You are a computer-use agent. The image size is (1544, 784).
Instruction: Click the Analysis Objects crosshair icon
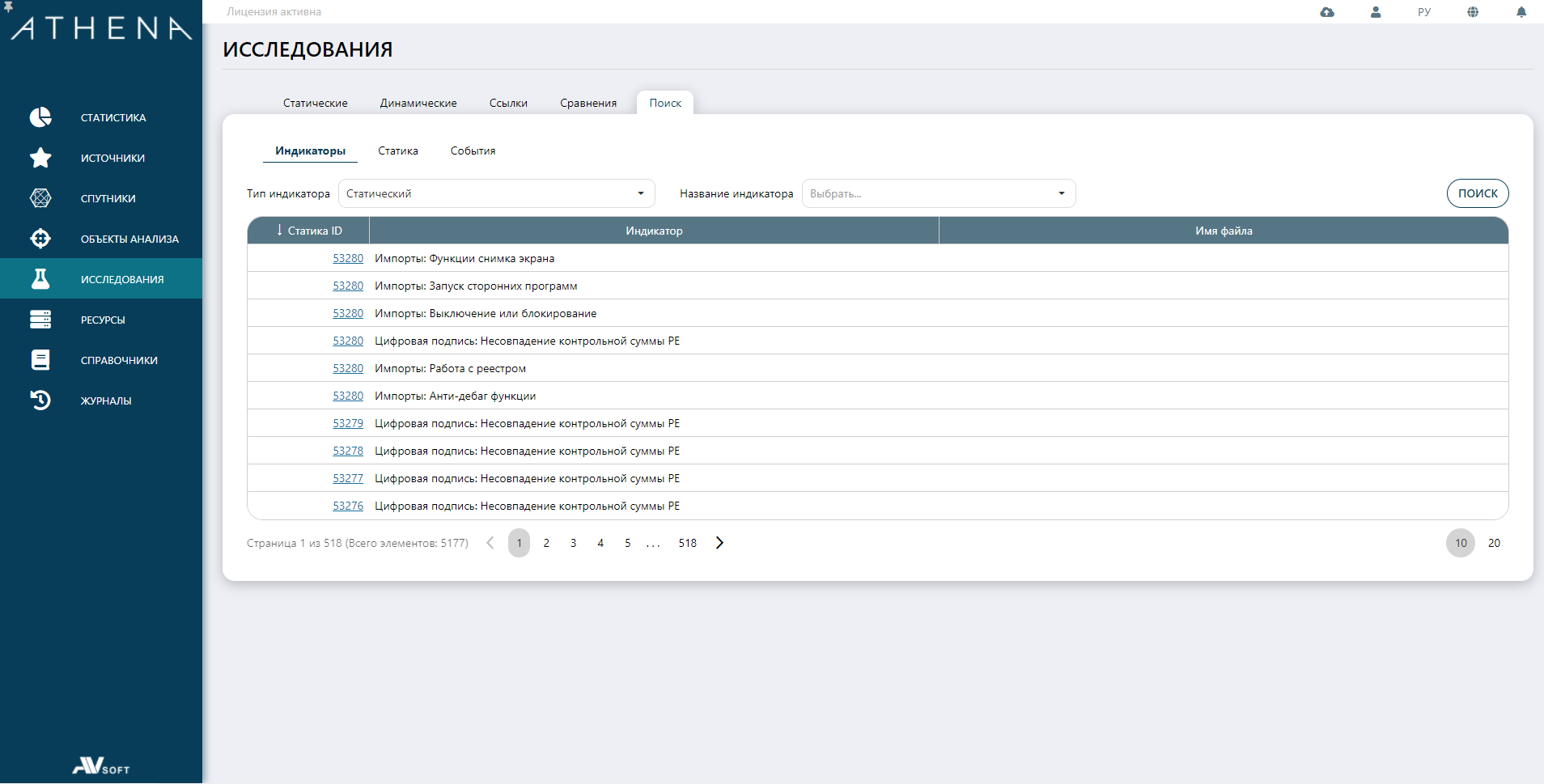click(40, 239)
